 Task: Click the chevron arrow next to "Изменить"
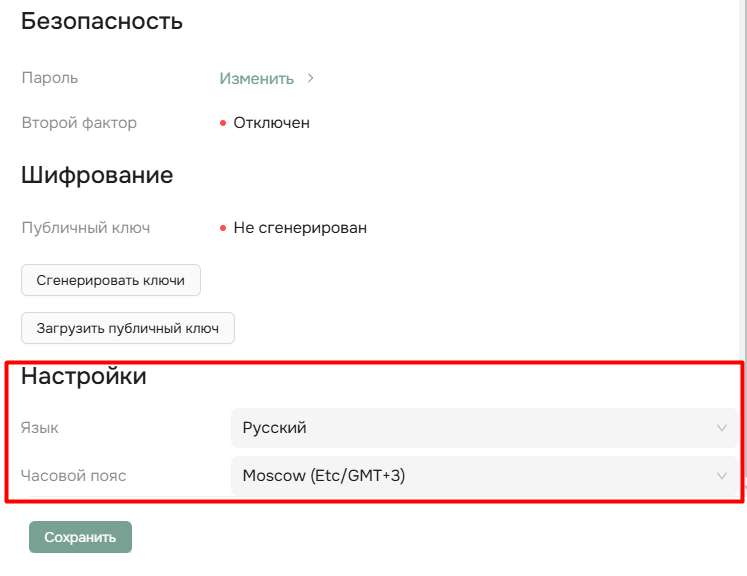[x=310, y=78]
